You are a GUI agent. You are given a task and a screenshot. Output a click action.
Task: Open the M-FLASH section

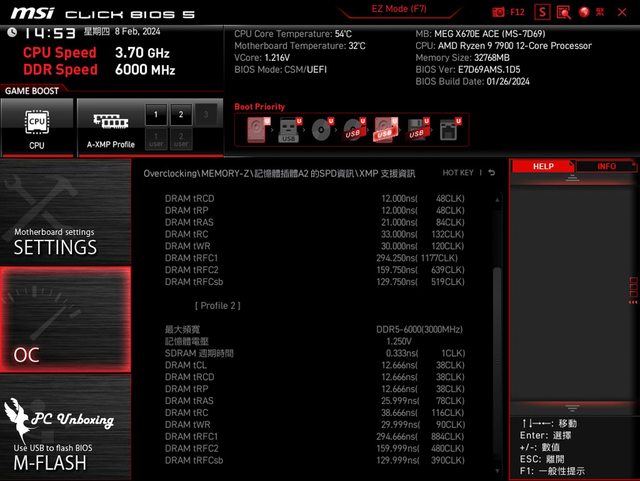65,440
